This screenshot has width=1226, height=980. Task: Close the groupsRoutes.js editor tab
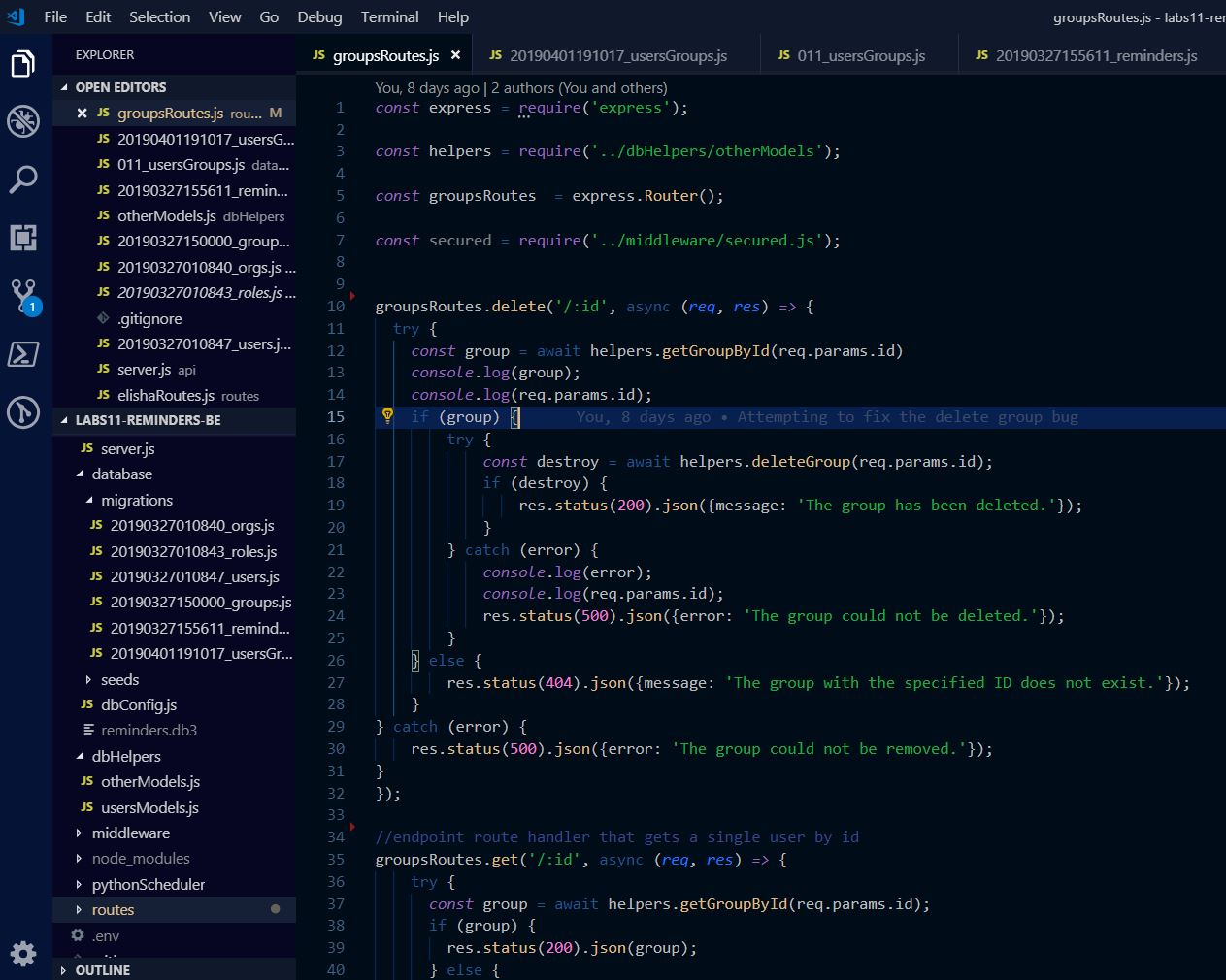click(455, 55)
